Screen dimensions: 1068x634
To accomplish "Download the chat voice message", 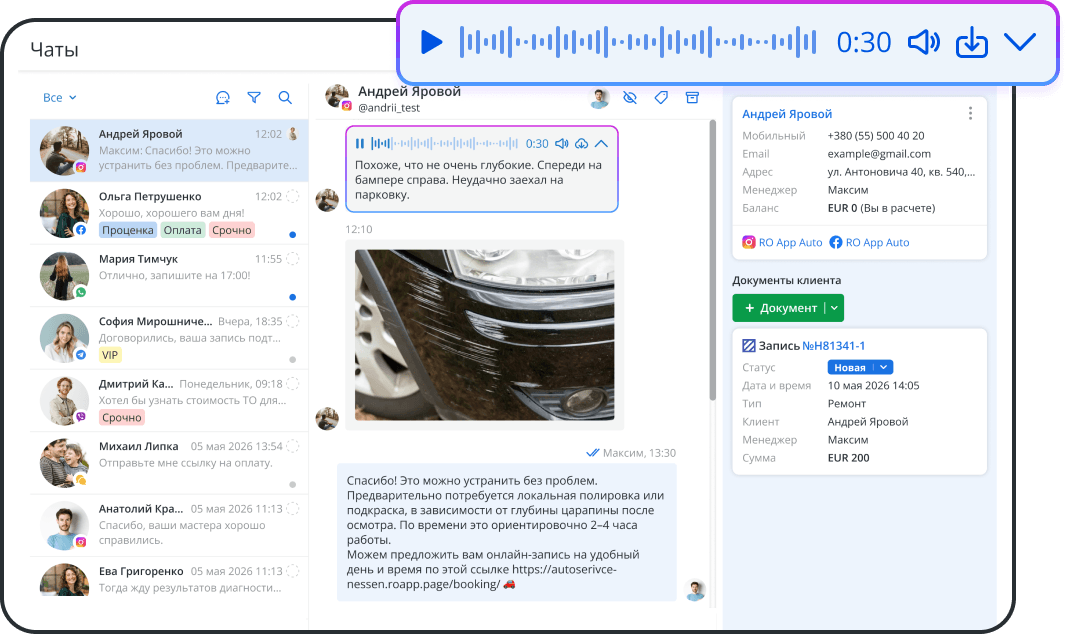I will 582,144.
